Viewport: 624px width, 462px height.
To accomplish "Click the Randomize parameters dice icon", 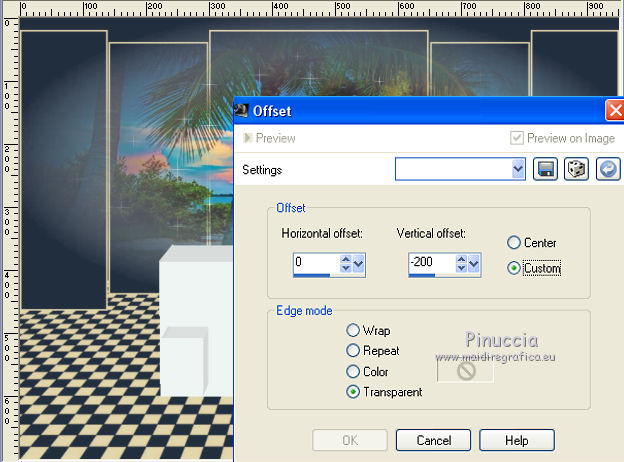I will coord(576,169).
